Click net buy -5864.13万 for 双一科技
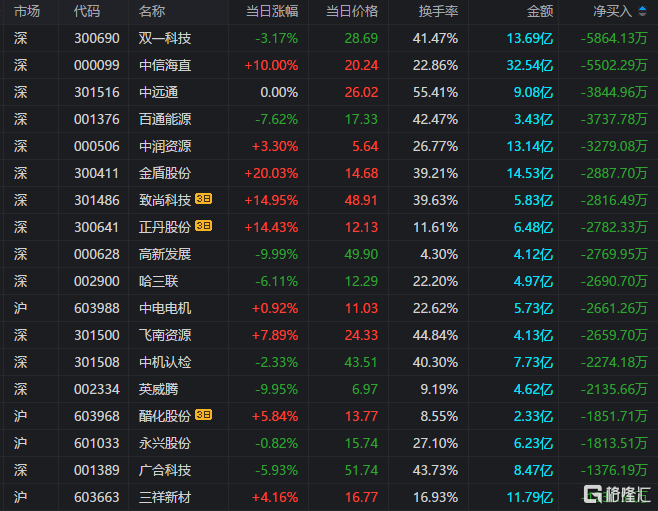Image resolution: width=658 pixels, height=511 pixels. (x=614, y=39)
